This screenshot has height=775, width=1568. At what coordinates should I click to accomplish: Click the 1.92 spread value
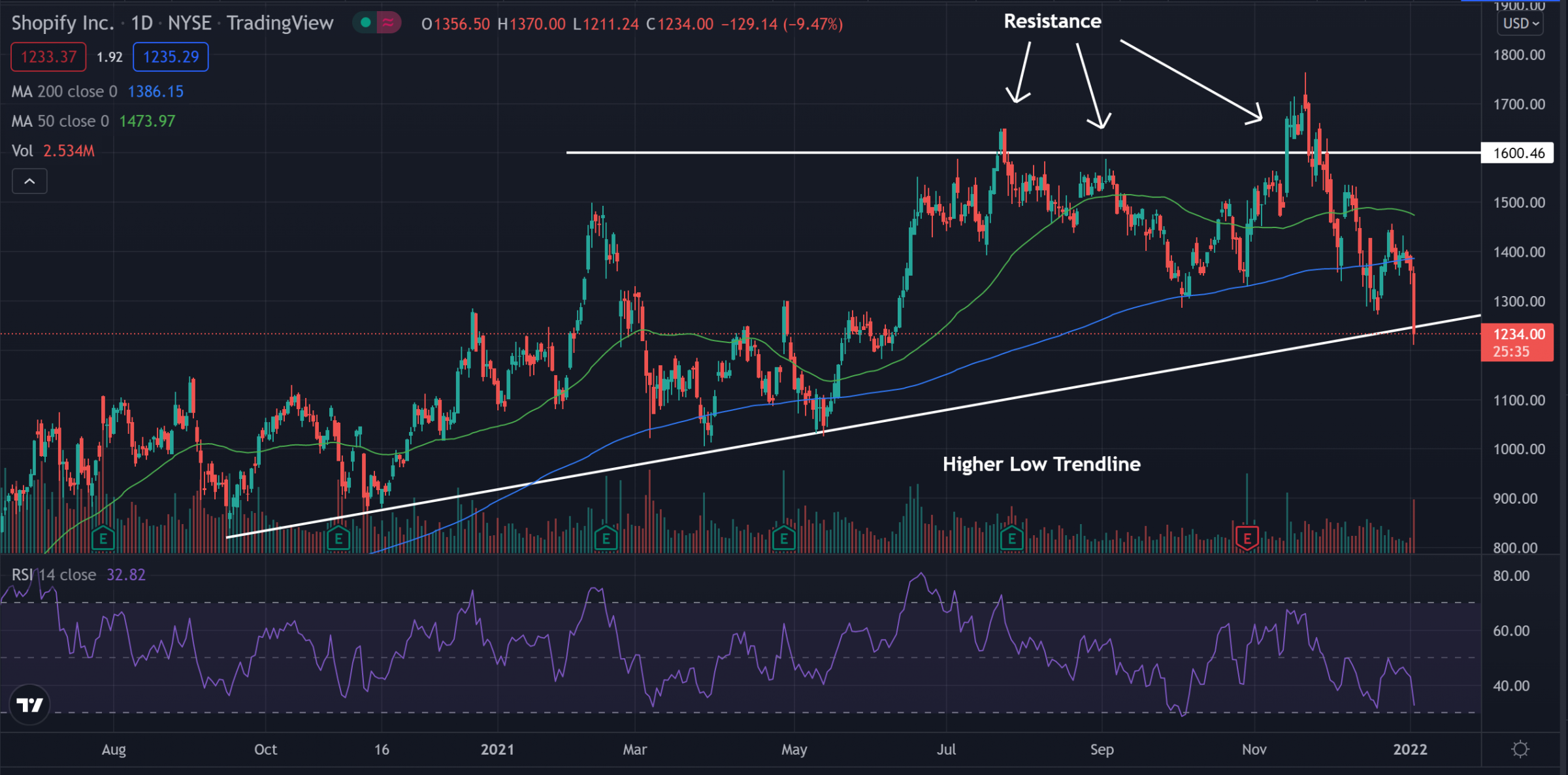(x=110, y=58)
